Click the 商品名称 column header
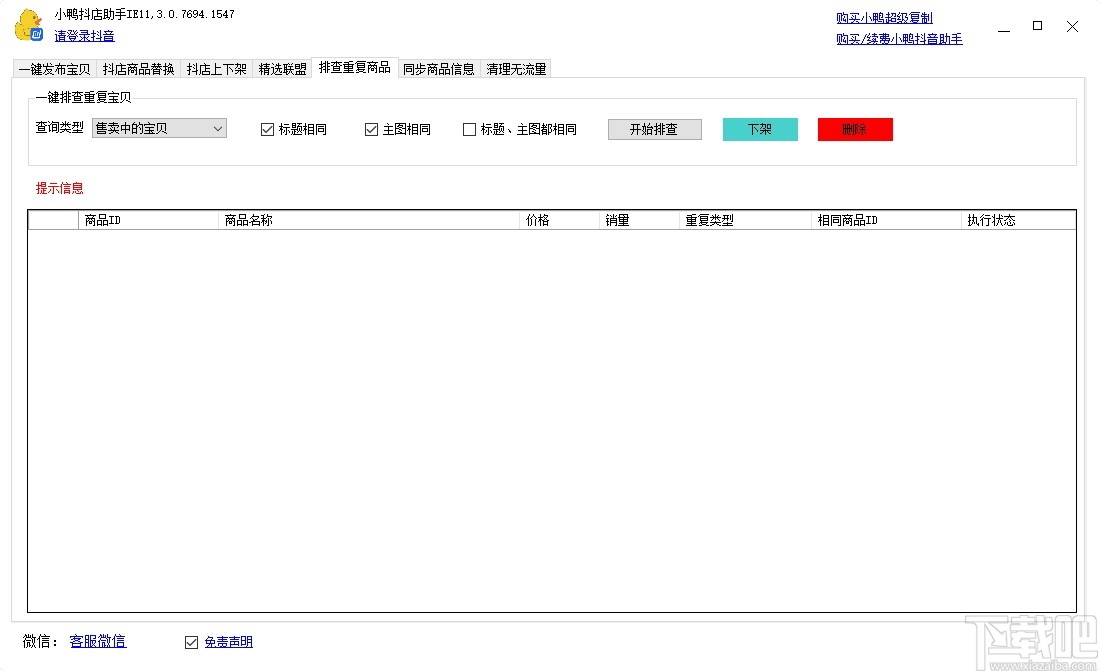The width and height of the screenshot is (1100, 671). [x=369, y=220]
